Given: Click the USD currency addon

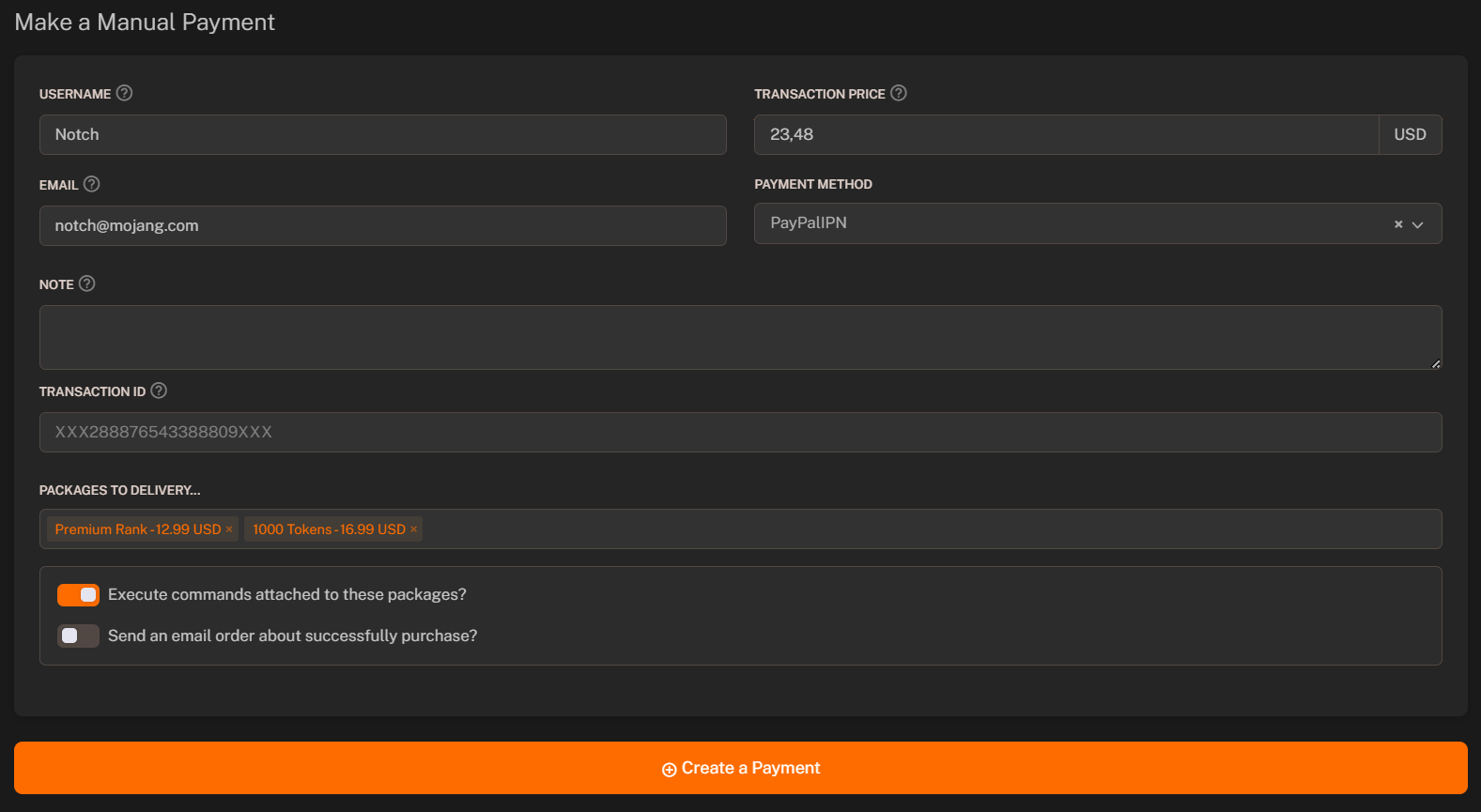Looking at the screenshot, I should click(x=1411, y=134).
